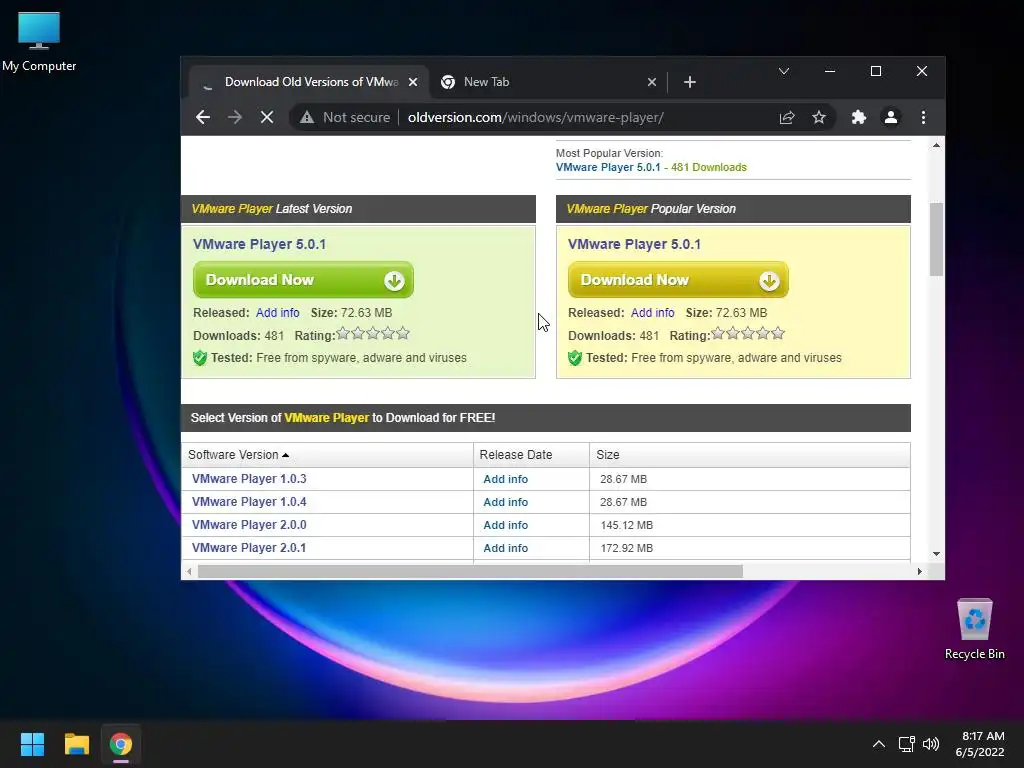Open the volume tray icon
Image resolution: width=1024 pixels, height=768 pixels.
(931, 744)
